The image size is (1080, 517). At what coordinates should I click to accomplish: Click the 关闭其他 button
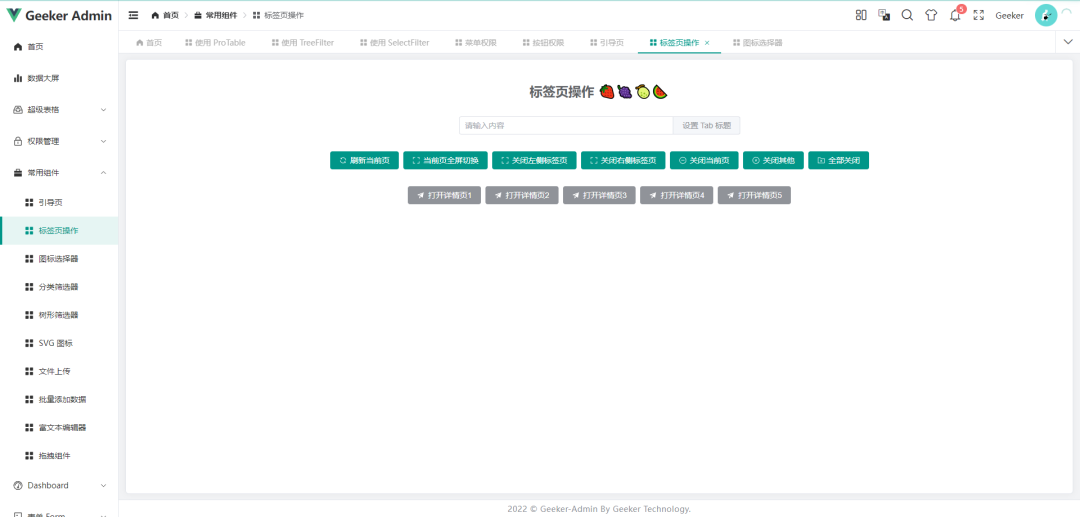pyautogui.click(x=773, y=160)
